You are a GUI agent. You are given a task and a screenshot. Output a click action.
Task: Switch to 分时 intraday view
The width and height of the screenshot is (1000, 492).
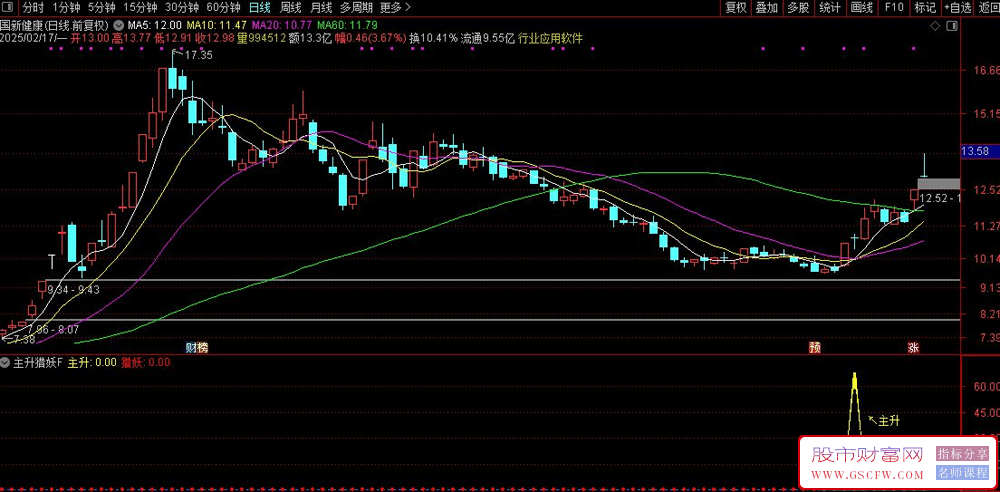click(x=33, y=8)
